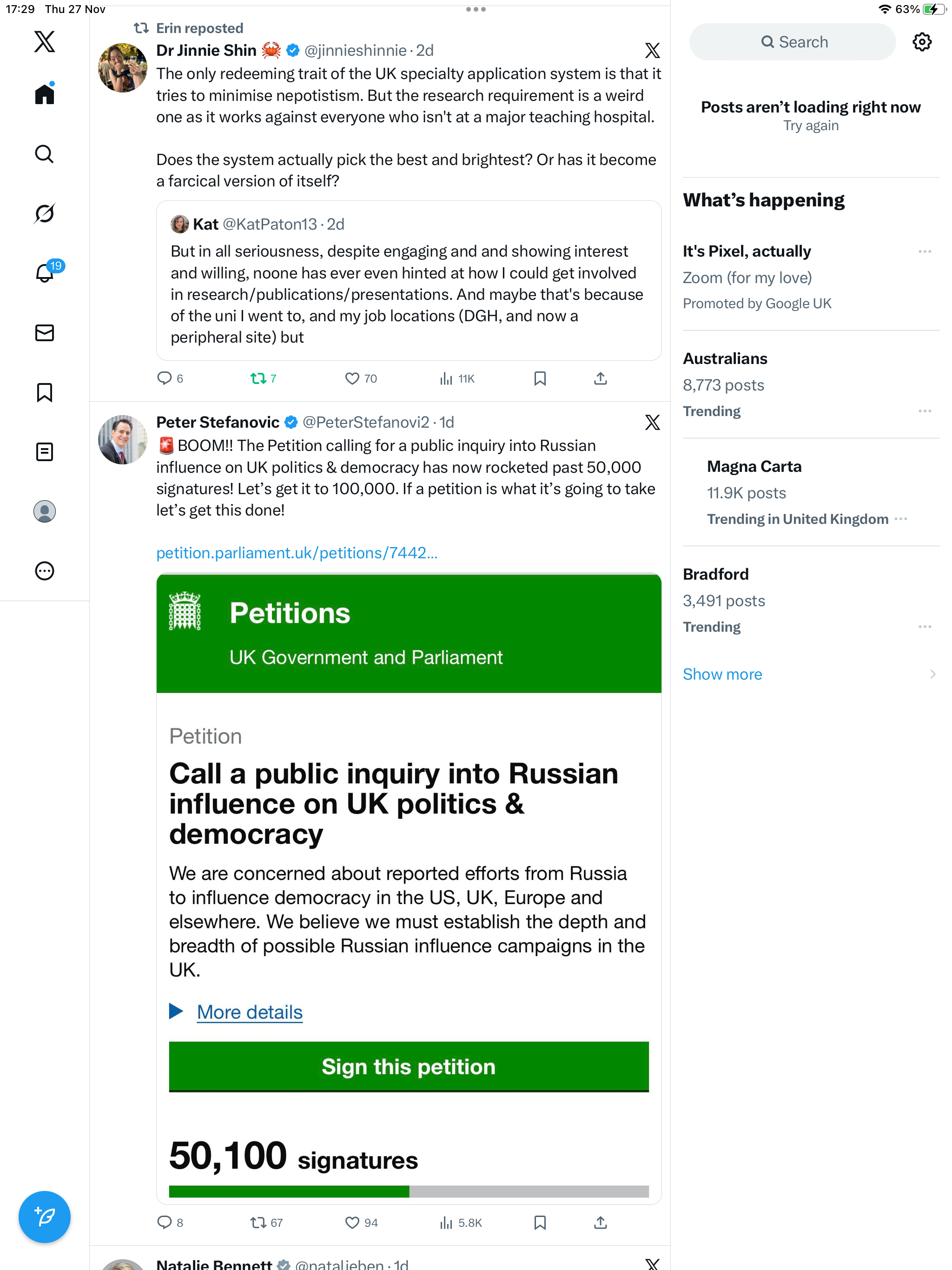Open the Grok icon in sidebar

point(44,213)
